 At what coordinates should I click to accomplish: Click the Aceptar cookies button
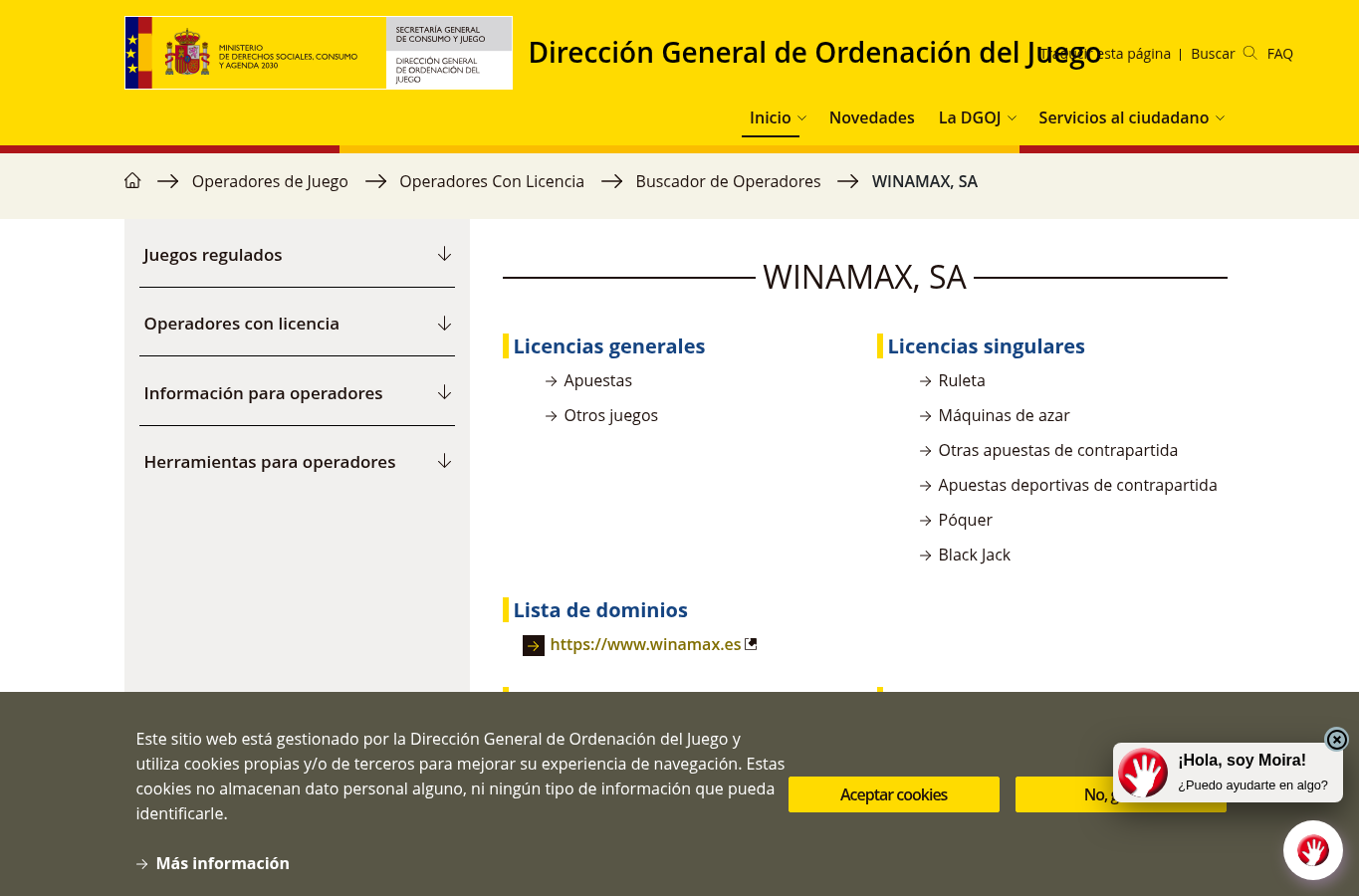(894, 794)
